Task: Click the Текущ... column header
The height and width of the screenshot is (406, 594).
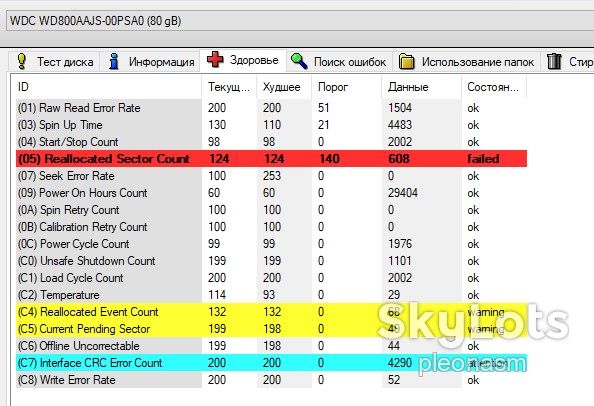Action: 229,87
